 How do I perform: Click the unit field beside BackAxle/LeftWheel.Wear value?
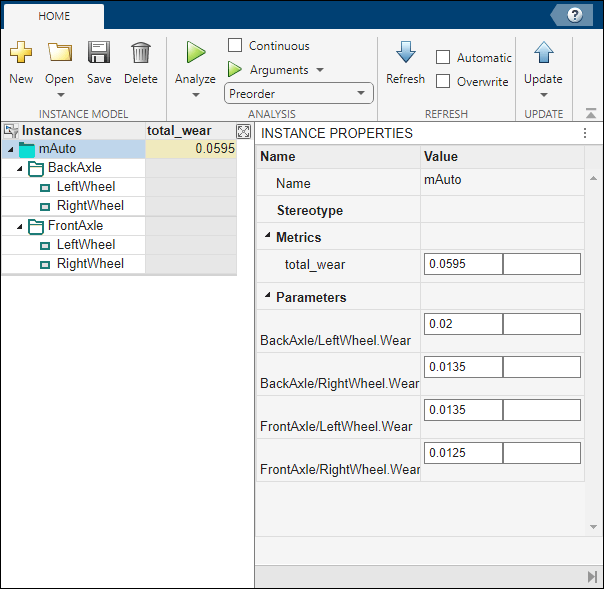tap(542, 324)
